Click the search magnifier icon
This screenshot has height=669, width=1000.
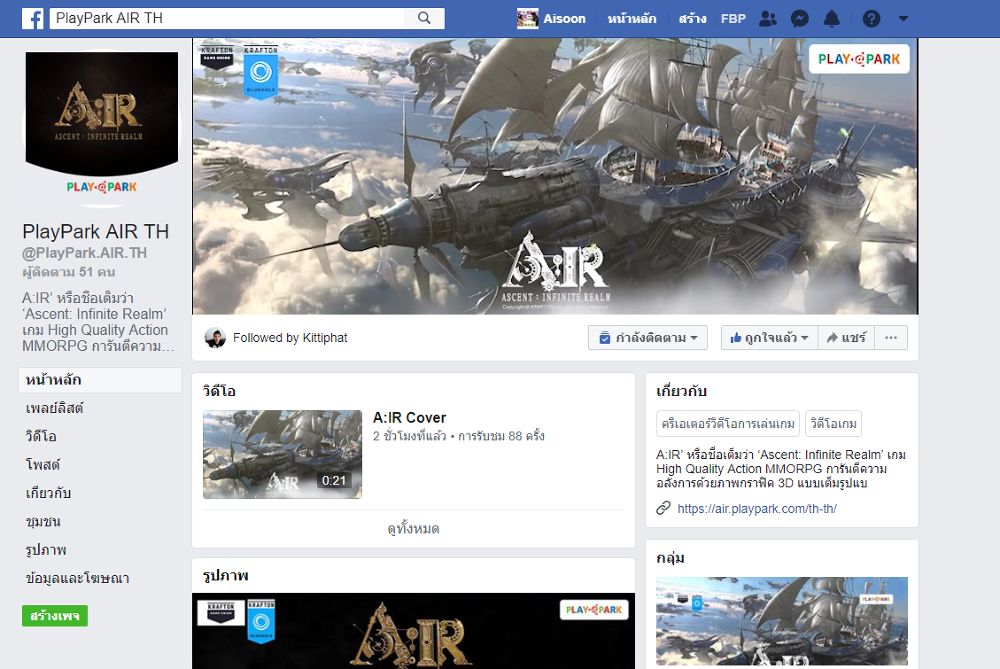[424, 18]
